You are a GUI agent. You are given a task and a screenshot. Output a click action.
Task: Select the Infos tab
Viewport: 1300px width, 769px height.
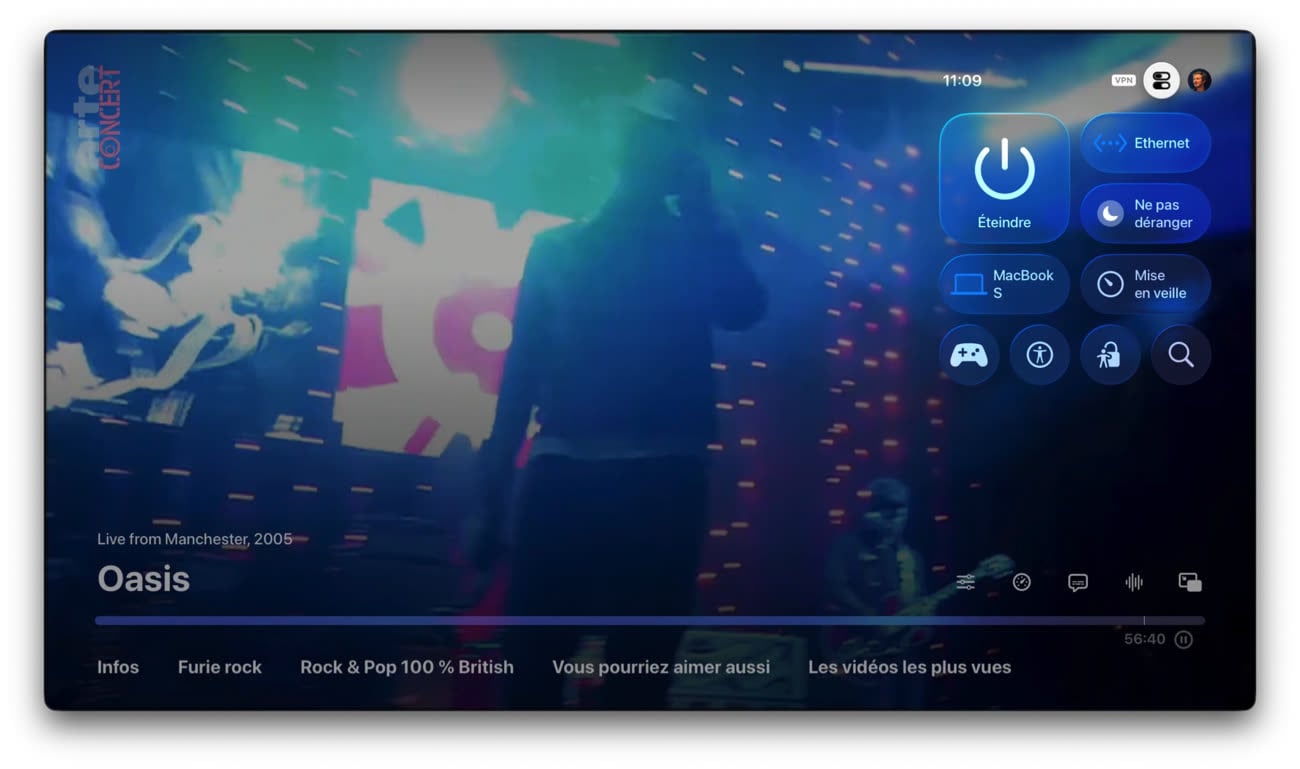pyautogui.click(x=118, y=667)
